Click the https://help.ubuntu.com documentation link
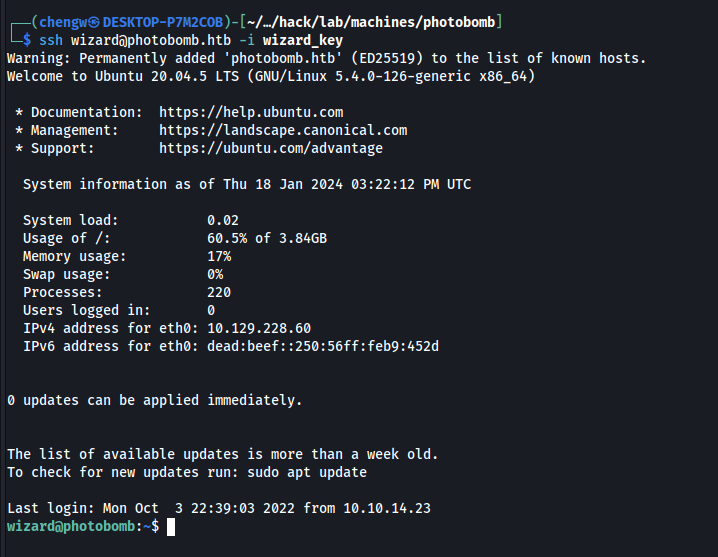The width and height of the screenshot is (718, 557). coord(251,112)
